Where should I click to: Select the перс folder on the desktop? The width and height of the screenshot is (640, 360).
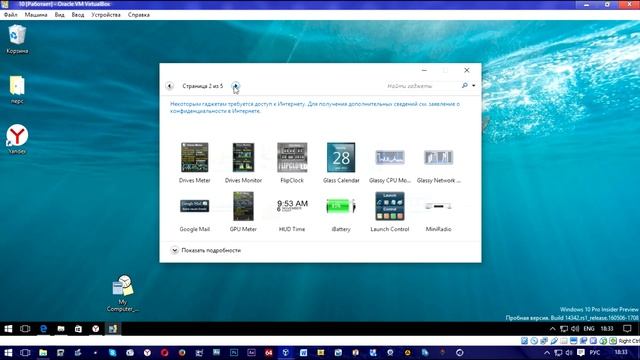click(17, 89)
